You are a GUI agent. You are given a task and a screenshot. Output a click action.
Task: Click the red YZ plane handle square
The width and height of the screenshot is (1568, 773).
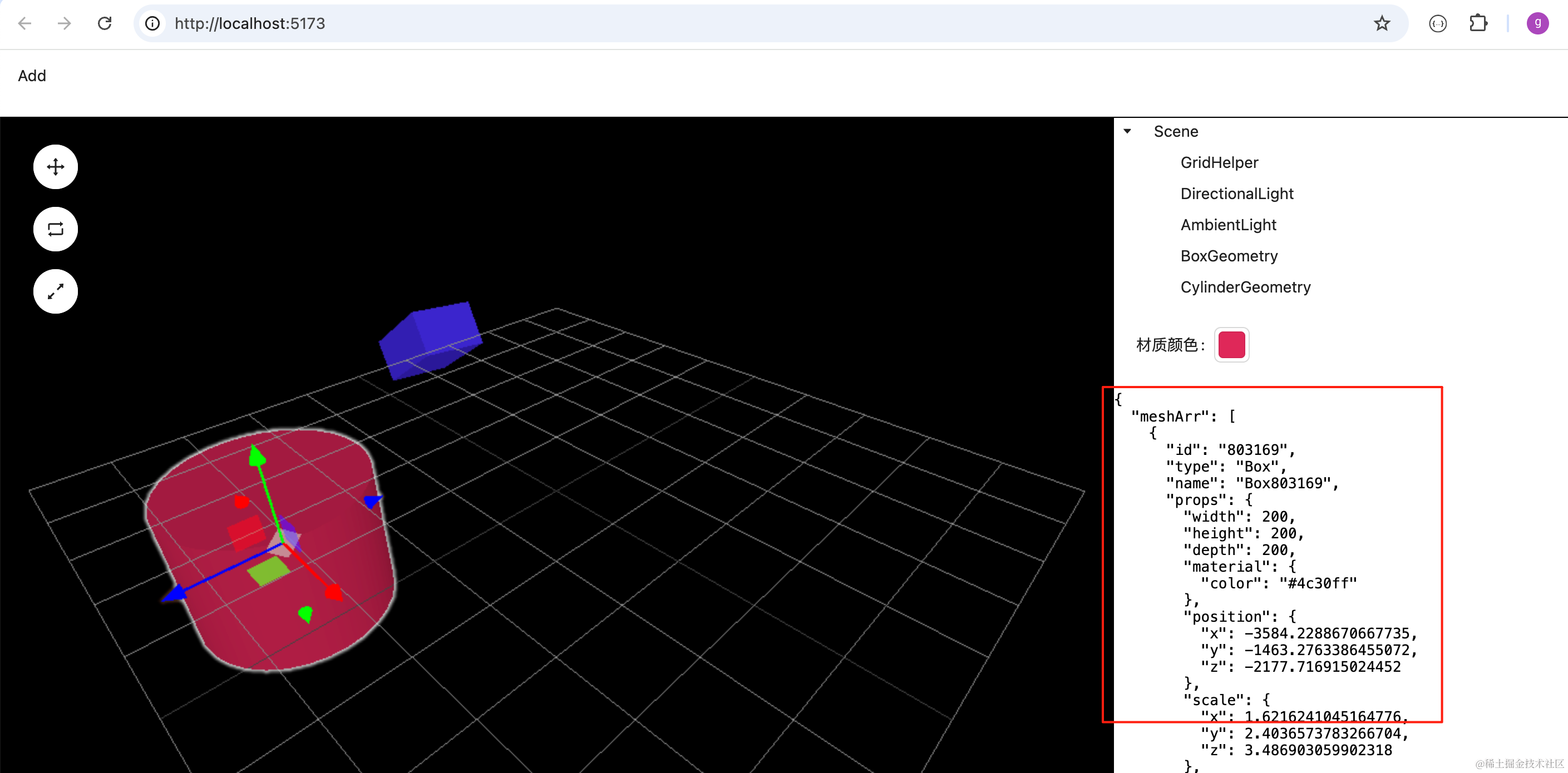click(x=246, y=533)
